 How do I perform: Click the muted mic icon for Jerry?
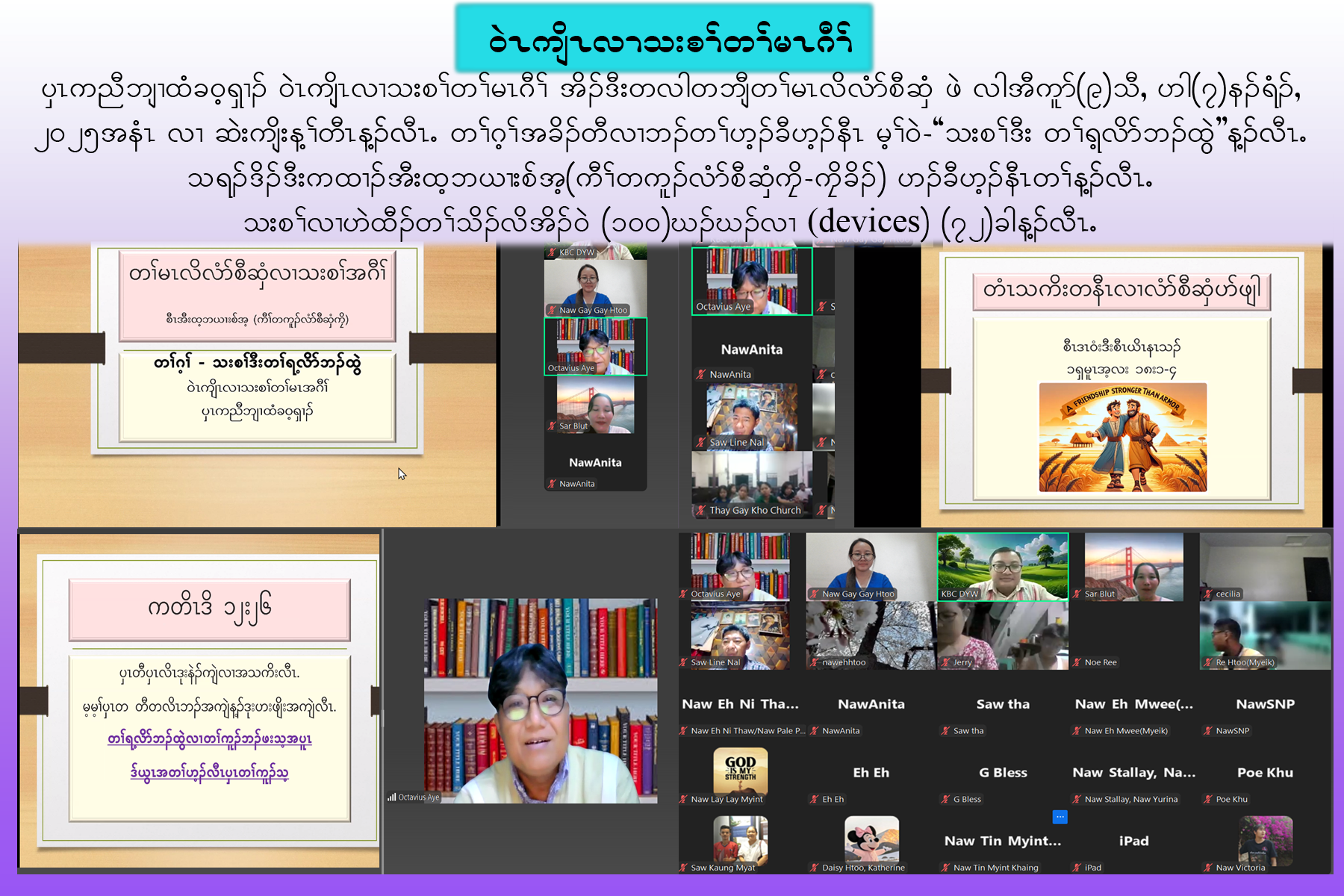point(946,662)
